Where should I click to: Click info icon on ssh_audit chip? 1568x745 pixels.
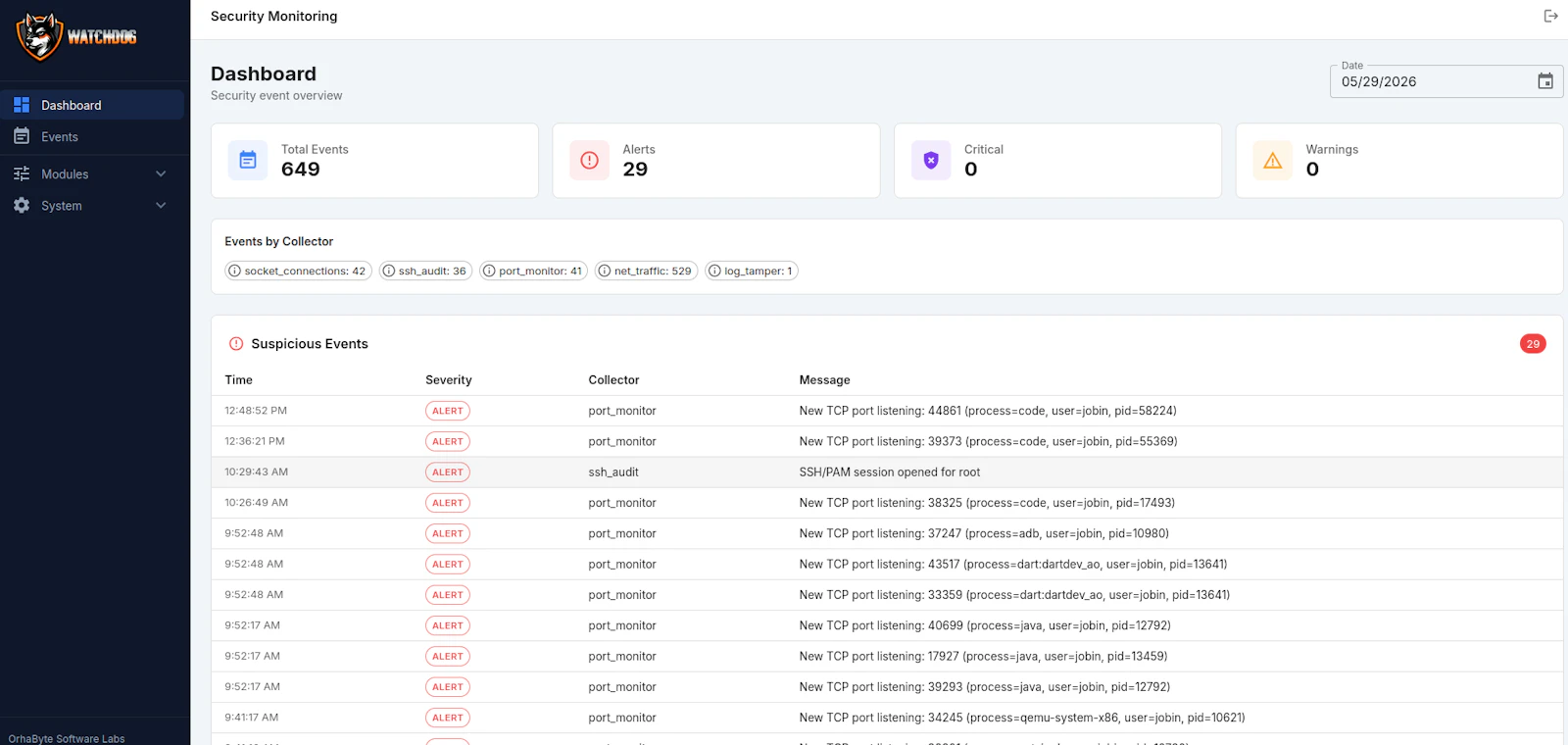point(389,271)
